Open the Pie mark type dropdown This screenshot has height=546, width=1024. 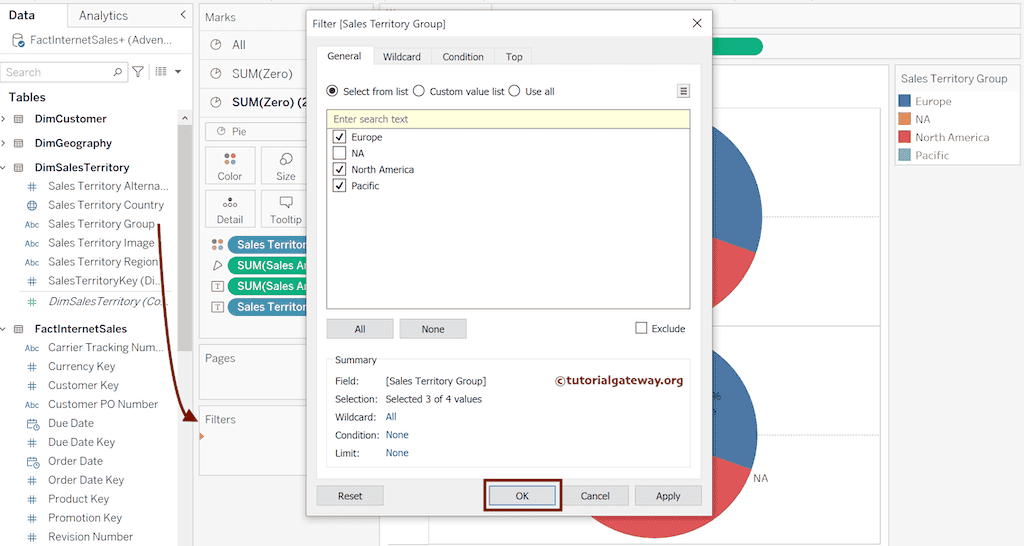point(256,131)
